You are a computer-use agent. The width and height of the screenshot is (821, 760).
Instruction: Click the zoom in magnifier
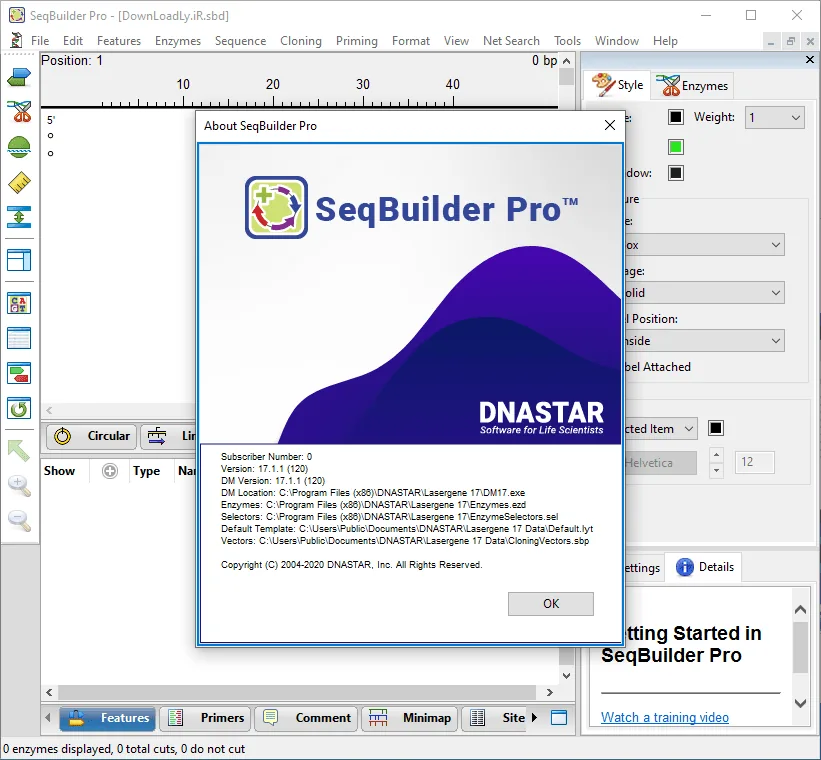point(19,486)
